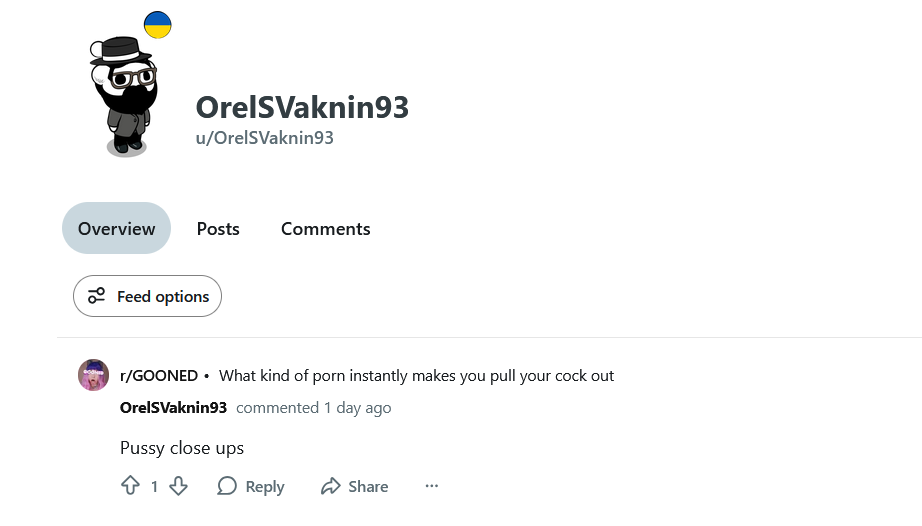Image resolution: width=922 pixels, height=526 pixels.
Task: Switch to the Overview tab
Action: click(x=117, y=229)
